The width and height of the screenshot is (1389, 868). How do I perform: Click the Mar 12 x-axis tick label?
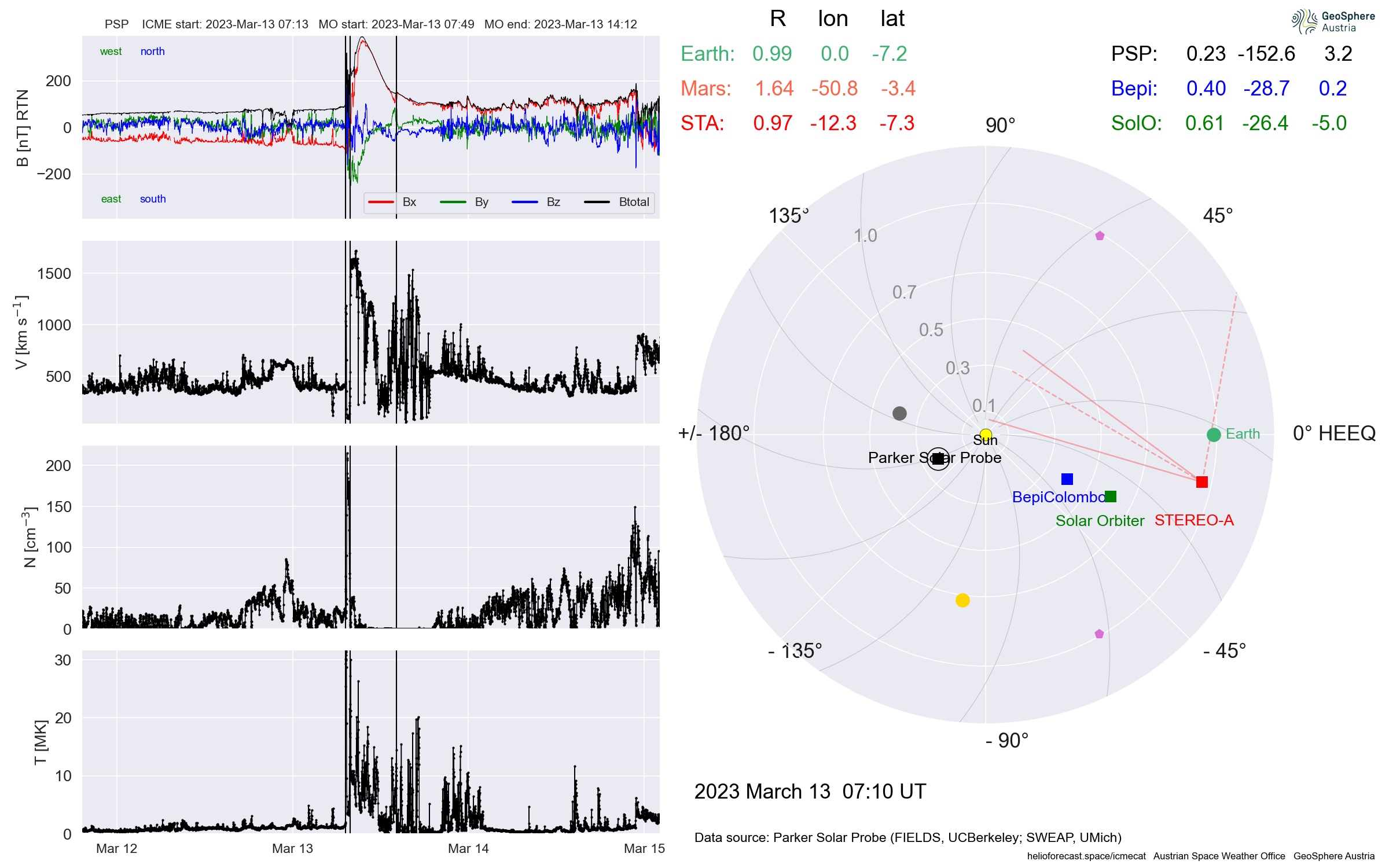tap(117, 849)
